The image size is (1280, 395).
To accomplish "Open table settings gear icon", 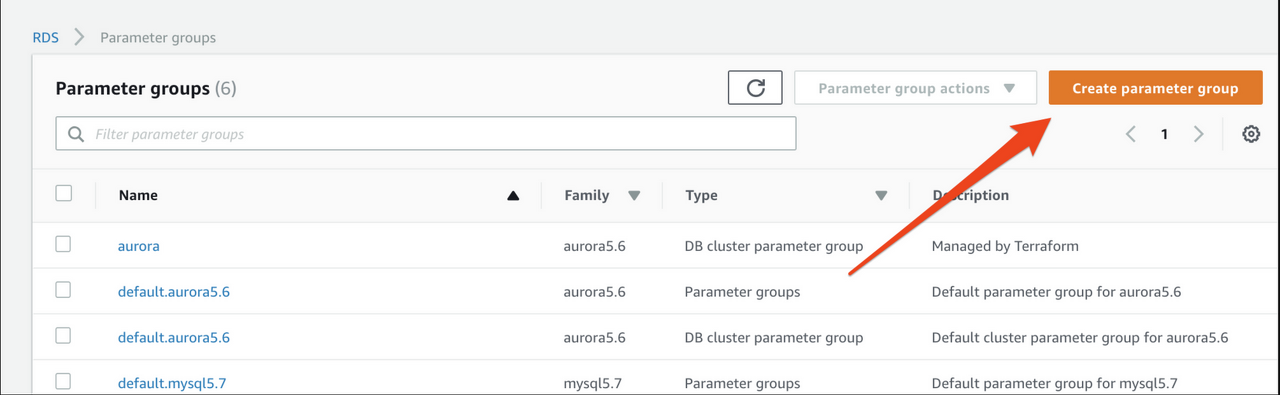I will [x=1250, y=134].
